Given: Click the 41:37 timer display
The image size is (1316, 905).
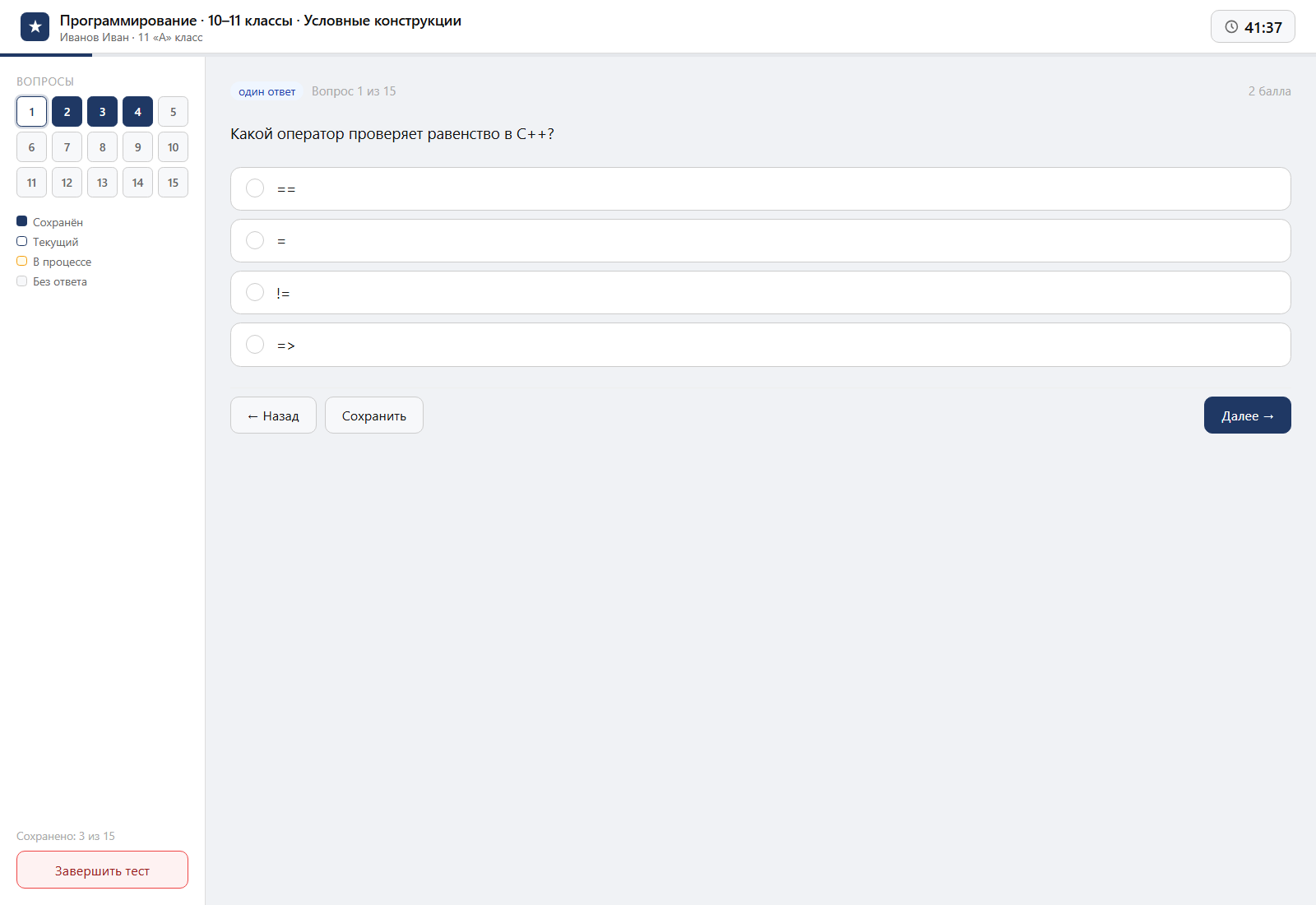Looking at the screenshot, I should [1253, 27].
